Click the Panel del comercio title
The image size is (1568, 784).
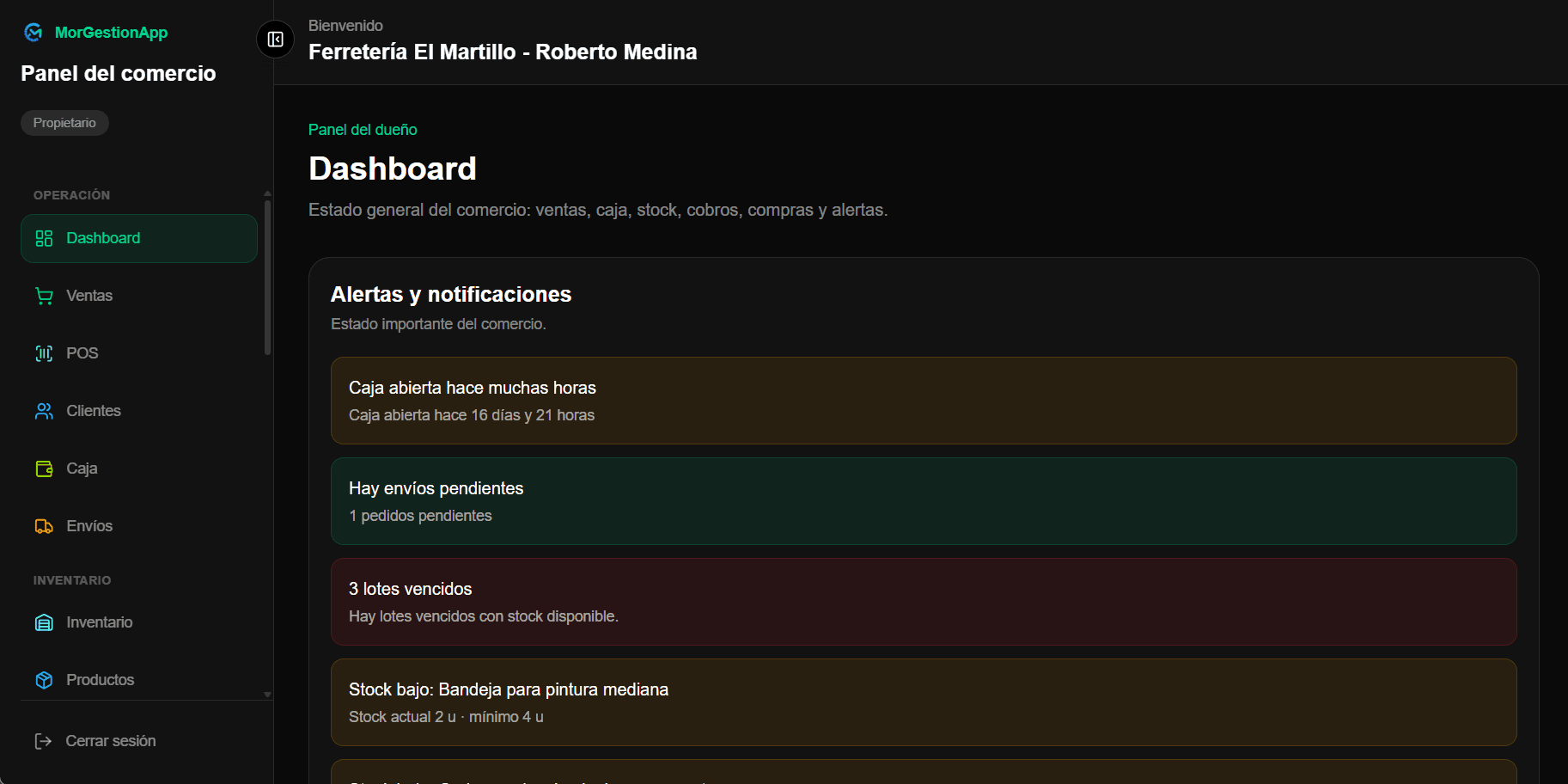pos(119,73)
